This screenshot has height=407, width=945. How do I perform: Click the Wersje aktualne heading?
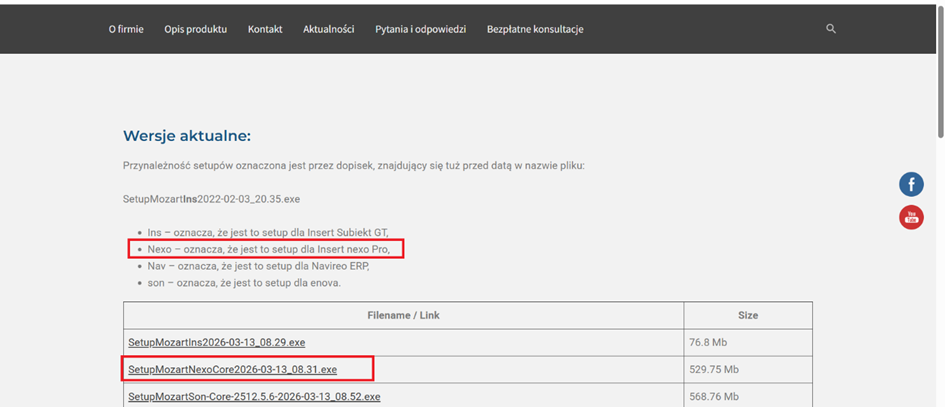click(x=186, y=136)
